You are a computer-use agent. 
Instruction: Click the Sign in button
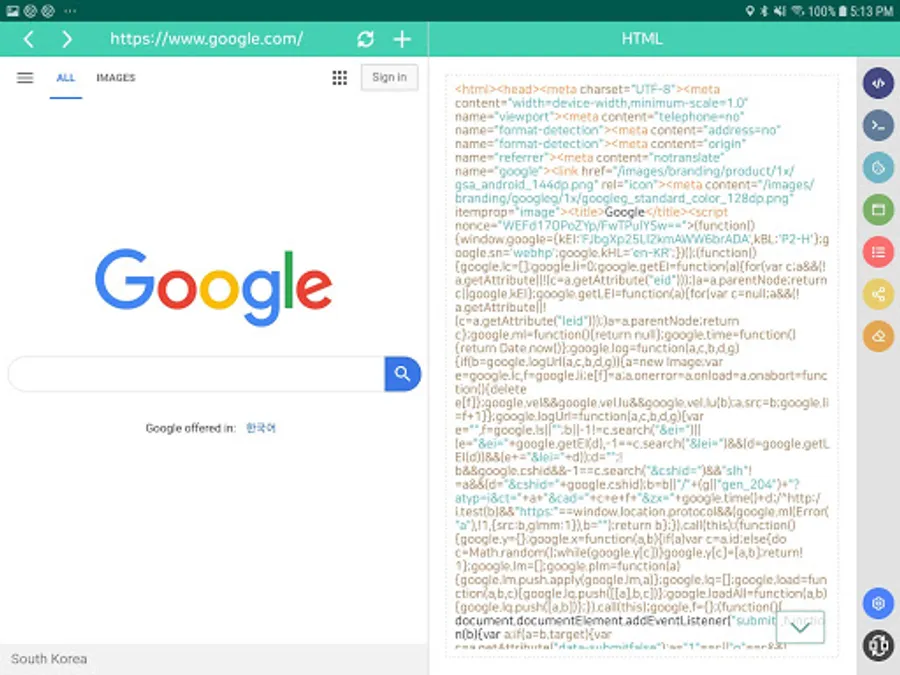[389, 77]
